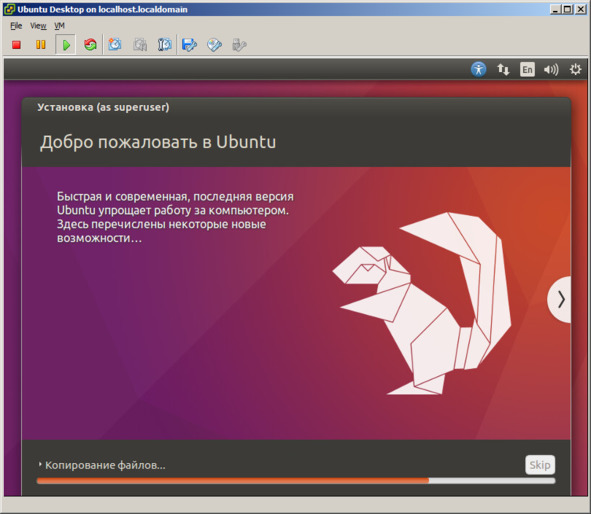The width and height of the screenshot is (591, 514).
Task: Open the network connections indicator
Action: tap(503, 69)
